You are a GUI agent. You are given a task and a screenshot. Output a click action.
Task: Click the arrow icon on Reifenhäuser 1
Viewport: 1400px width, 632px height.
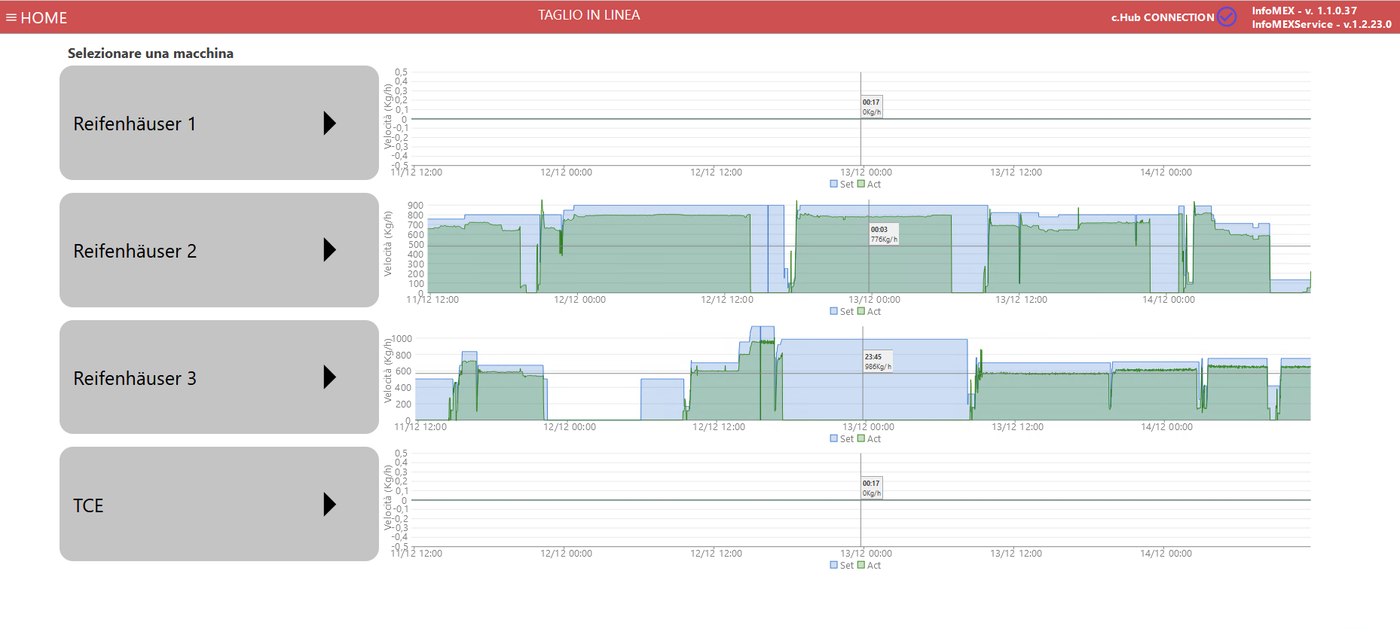[330, 123]
